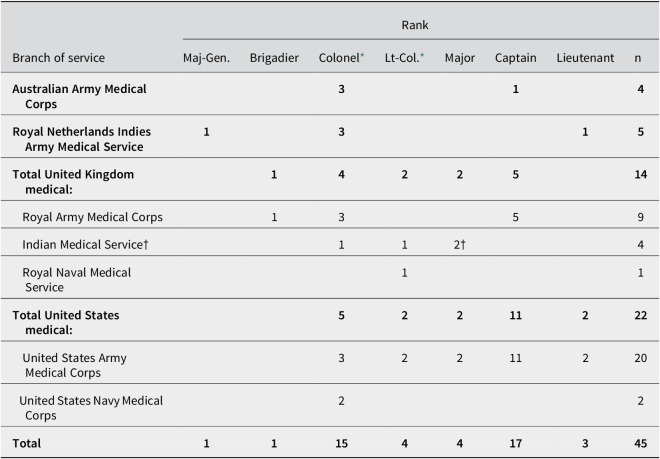Click the grand total value 45

tap(640, 443)
